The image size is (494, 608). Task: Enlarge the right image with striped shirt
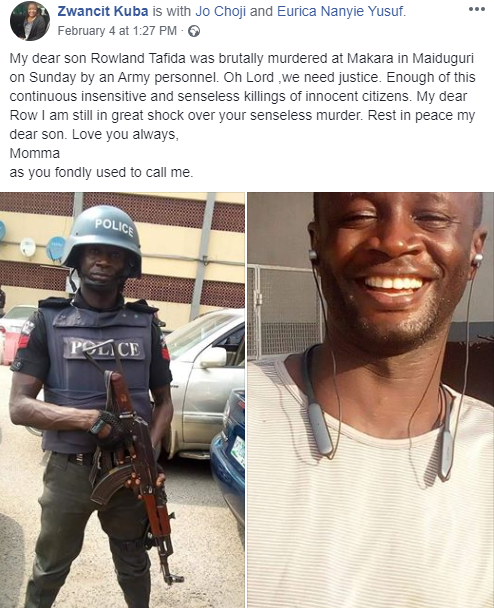click(371, 400)
